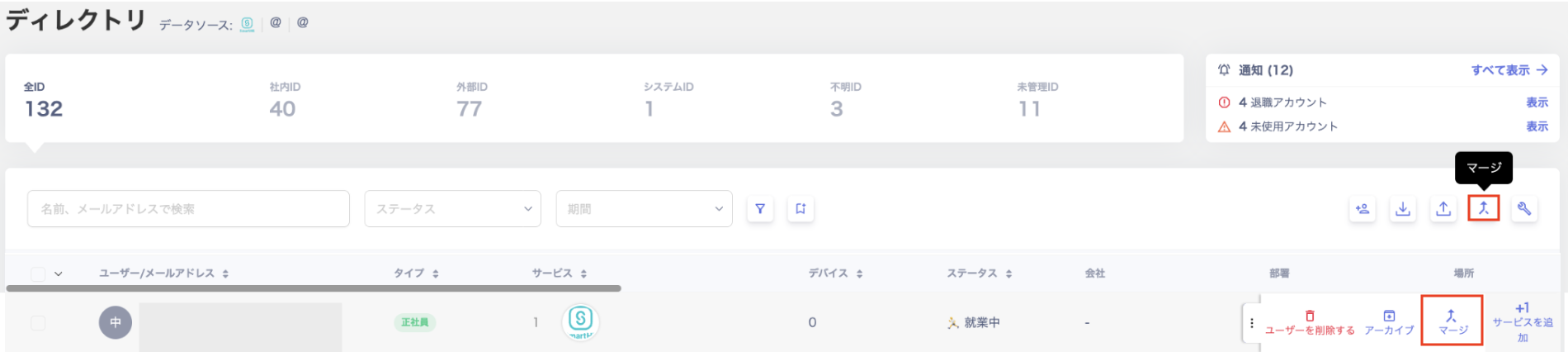Viewport: 1568px width, 352px height.
Task: Select the 外部ID tab
Action: (x=470, y=100)
